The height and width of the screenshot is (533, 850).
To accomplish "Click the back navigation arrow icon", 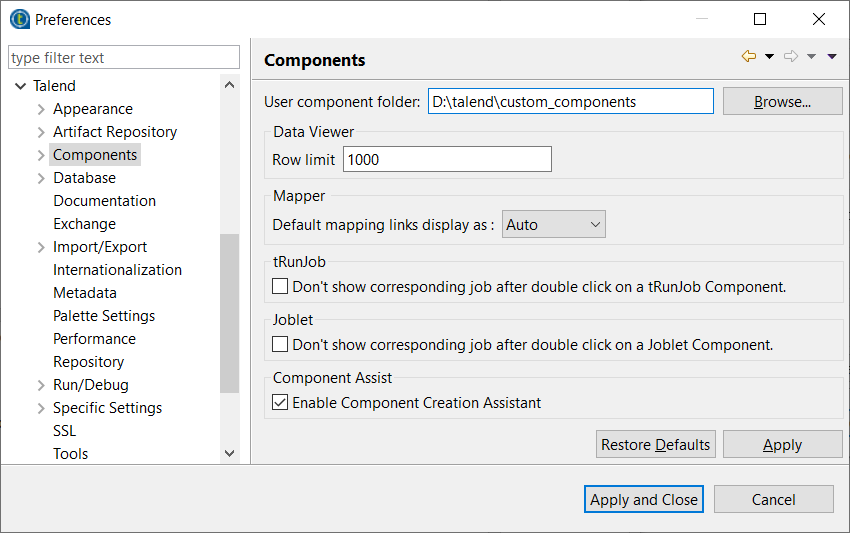I will (x=748, y=57).
